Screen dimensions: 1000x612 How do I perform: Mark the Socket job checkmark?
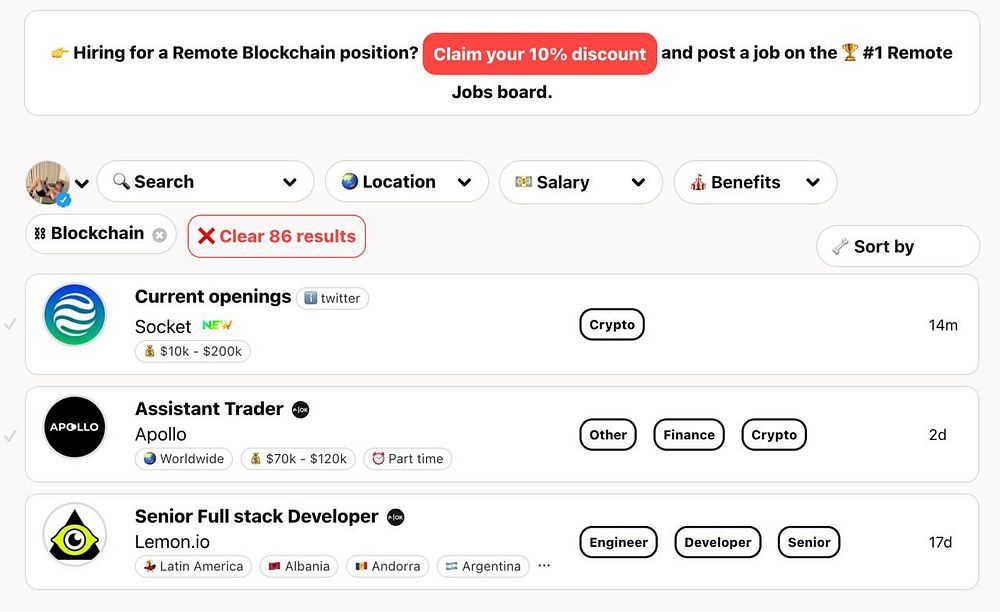10,324
